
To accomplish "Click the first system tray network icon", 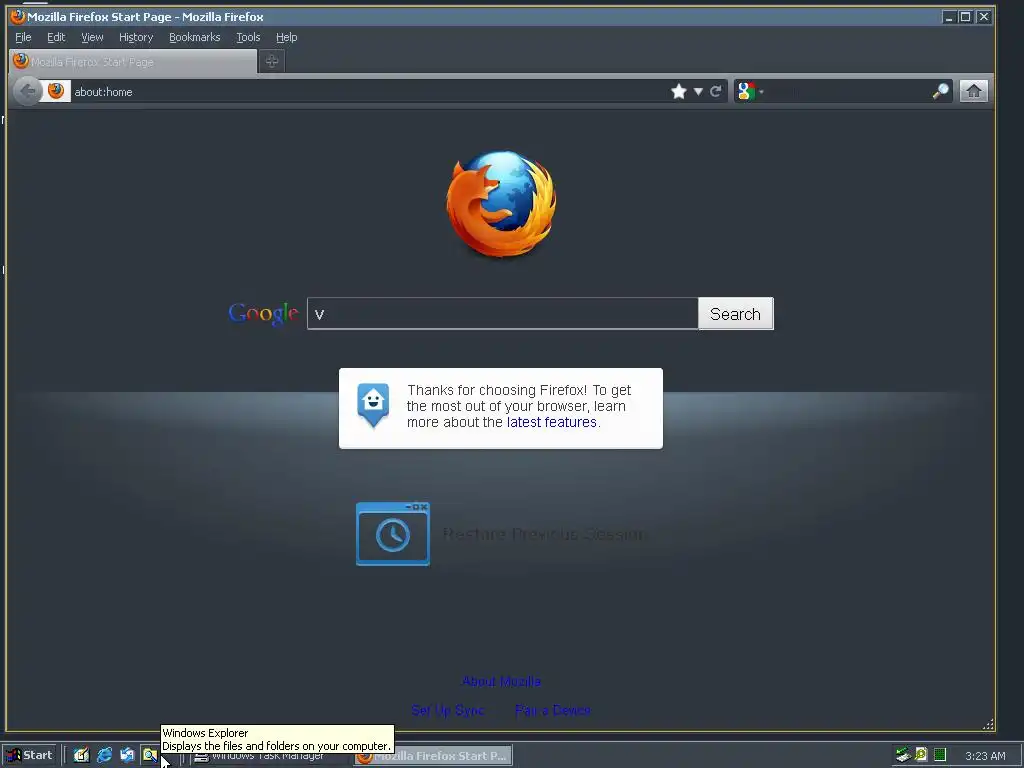I will (x=903, y=755).
